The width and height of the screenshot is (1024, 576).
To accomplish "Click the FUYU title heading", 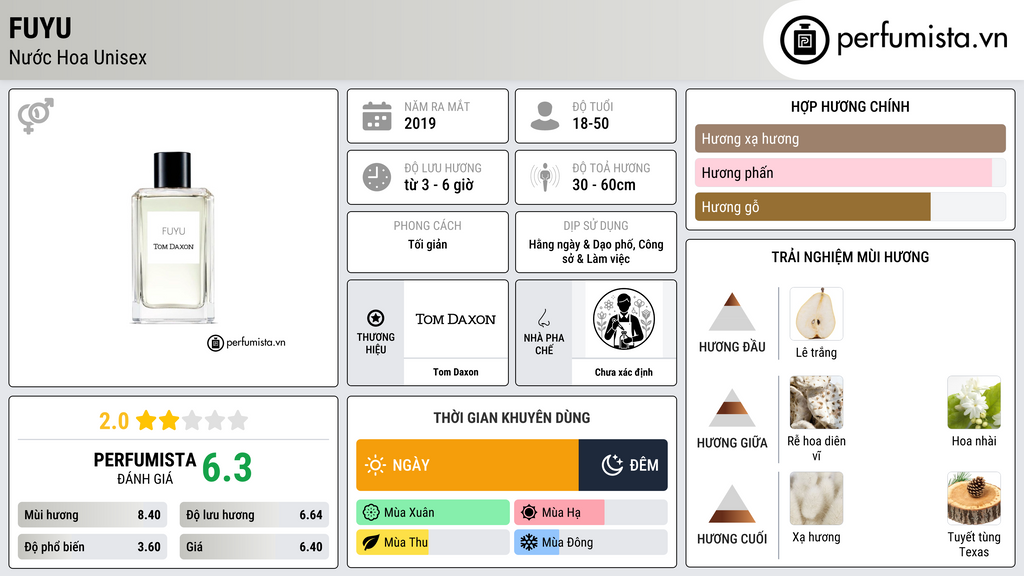I will (x=40, y=28).
